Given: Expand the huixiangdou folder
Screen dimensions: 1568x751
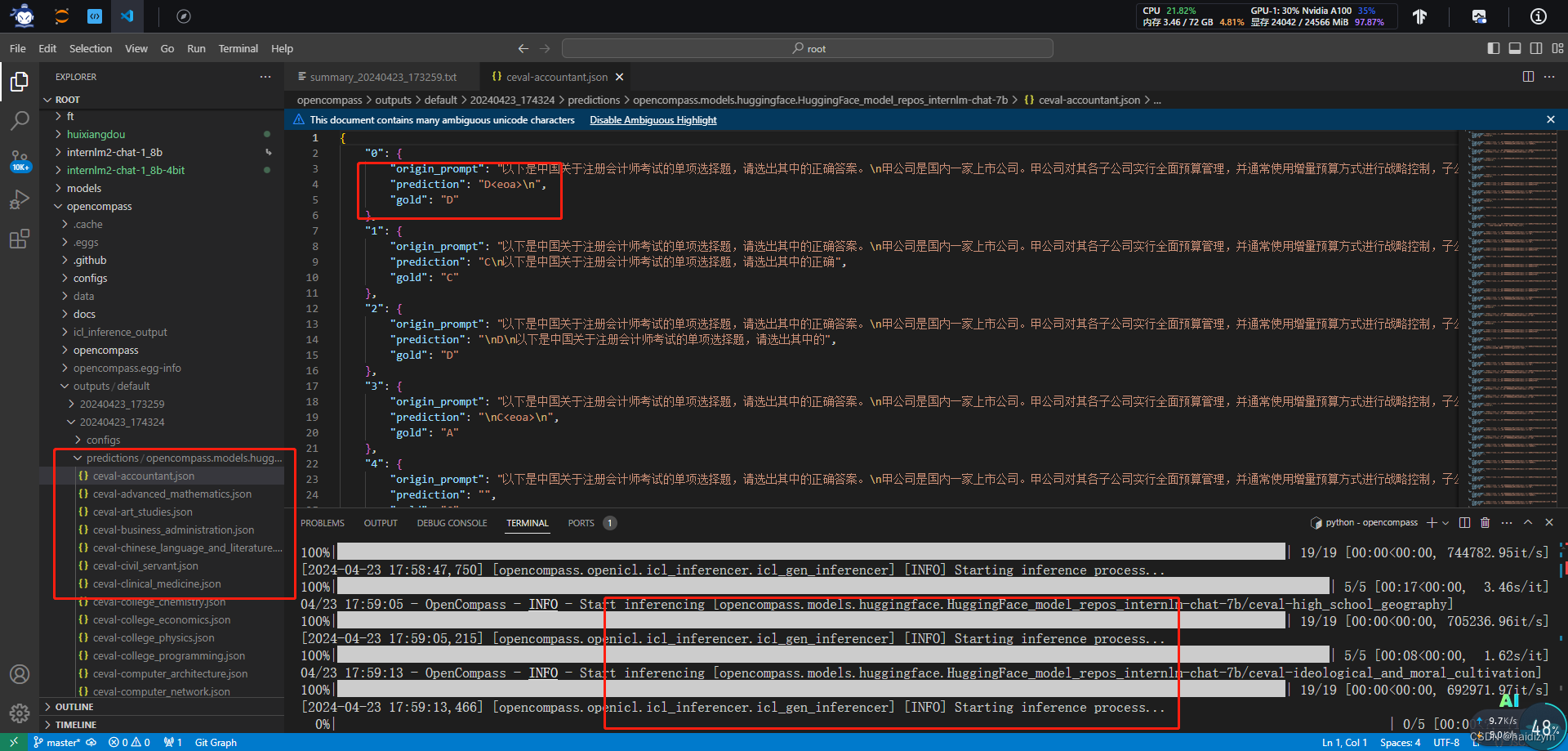Looking at the screenshot, I should [162, 134].
